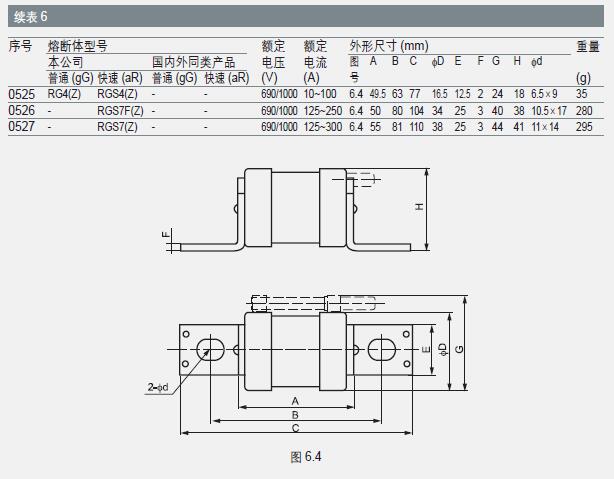614x479 pixels.
Task: Click the H dimension label in side view
Action: (419, 207)
